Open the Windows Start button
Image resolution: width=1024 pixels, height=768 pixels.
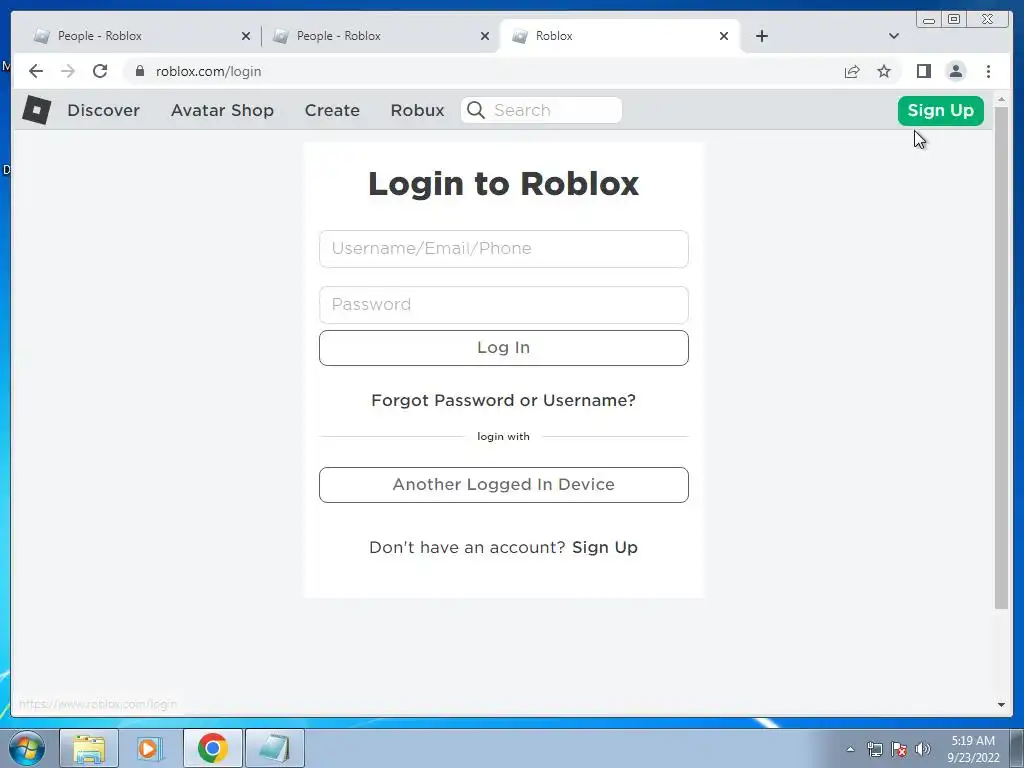(27, 748)
